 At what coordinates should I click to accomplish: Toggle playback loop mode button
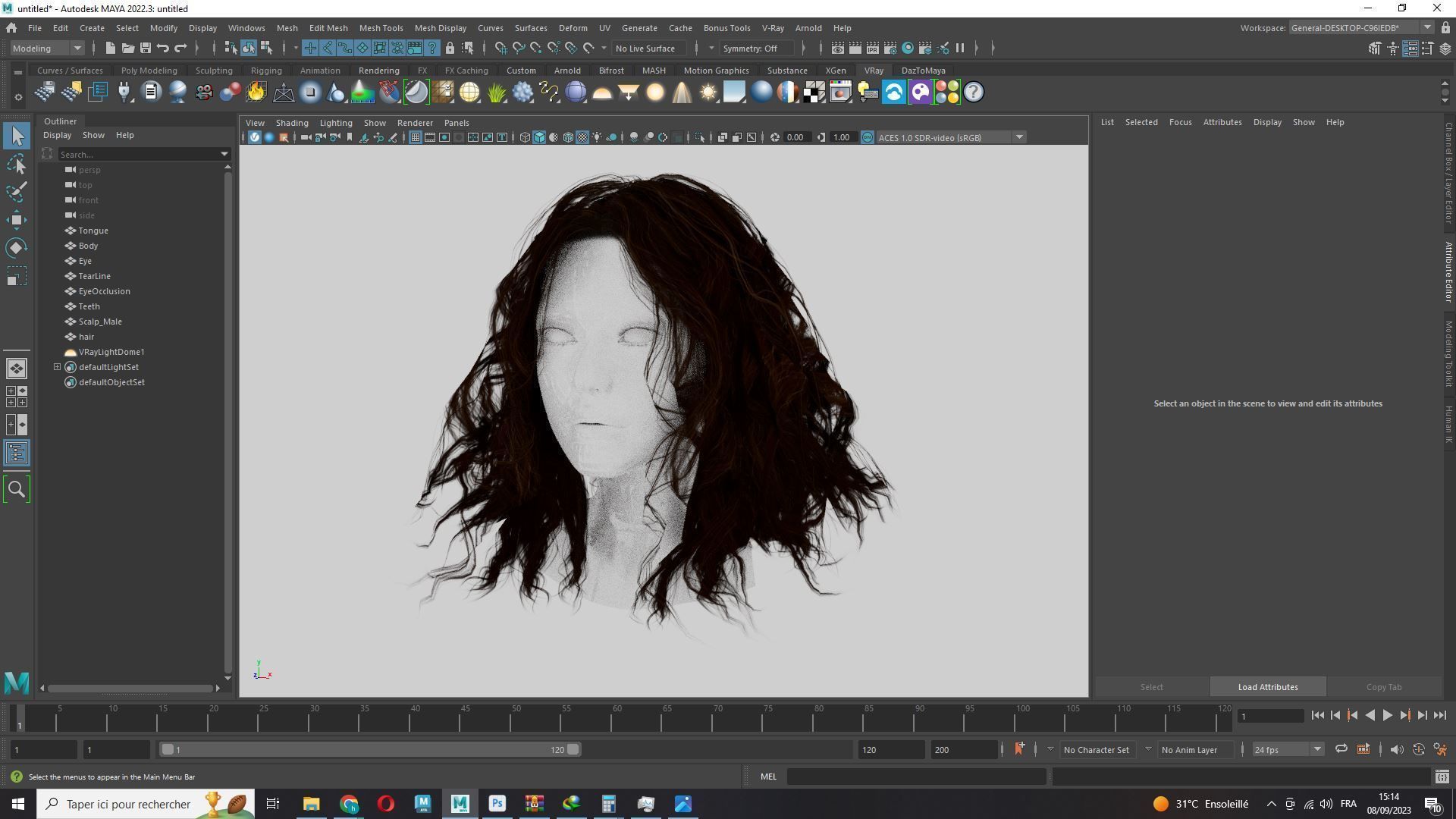click(x=1341, y=749)
